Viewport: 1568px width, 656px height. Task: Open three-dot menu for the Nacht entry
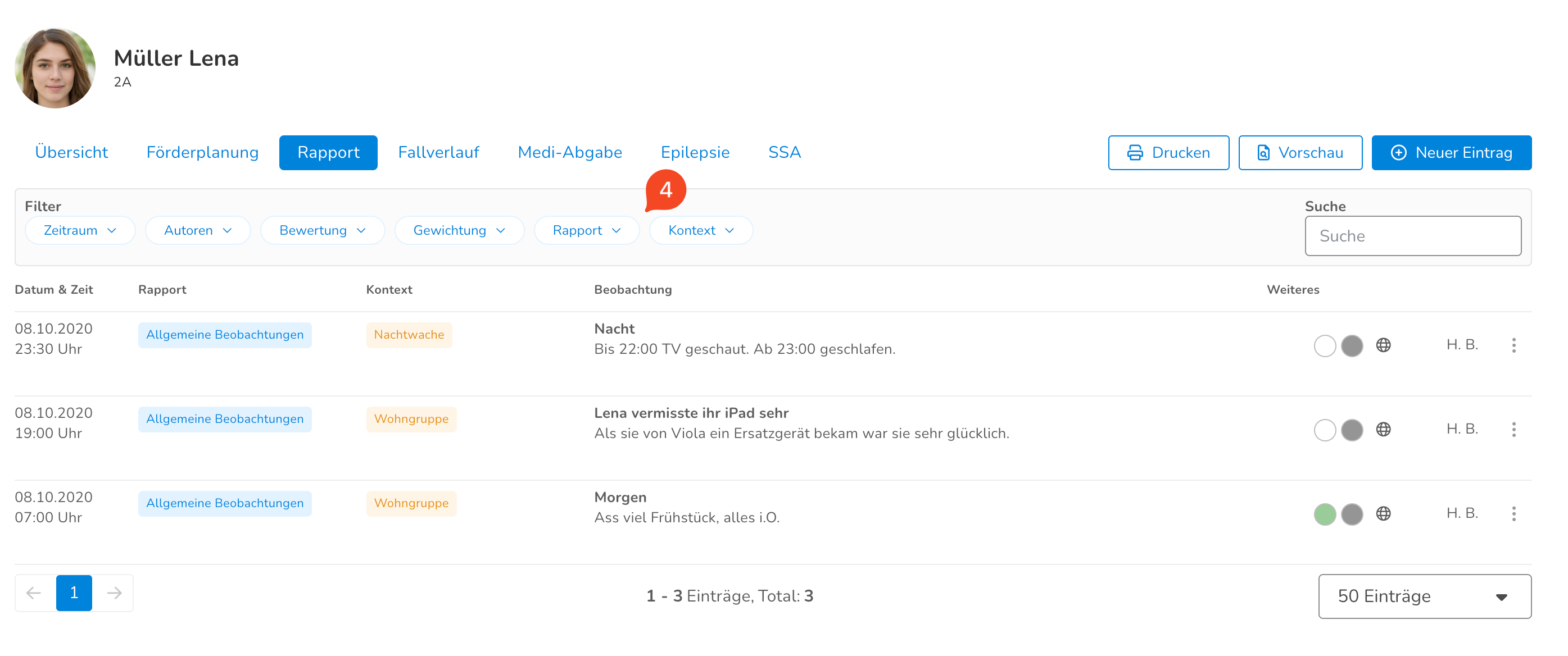pos(1513,345)
